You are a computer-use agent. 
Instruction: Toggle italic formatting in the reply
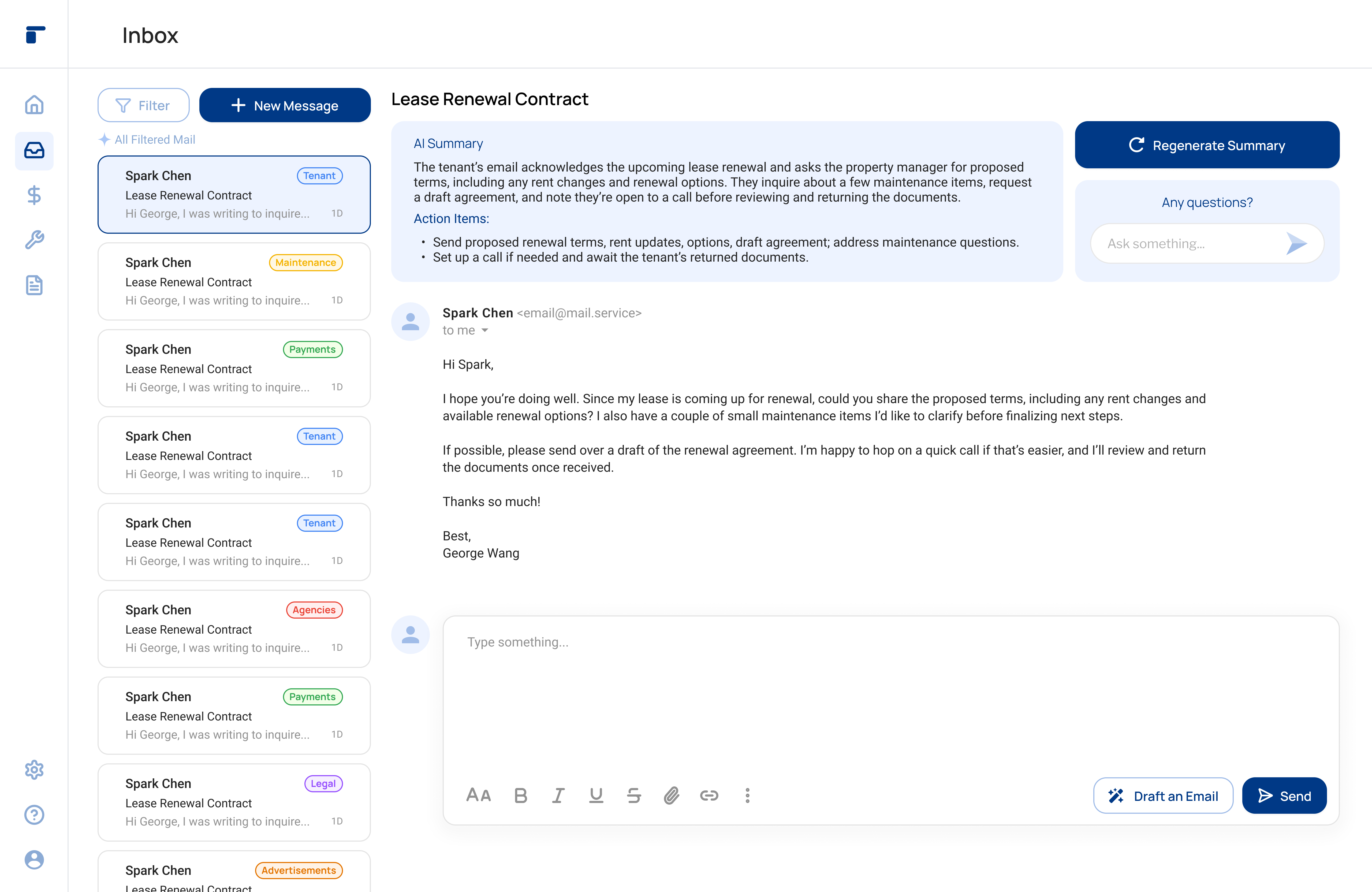click(x=558, y=796)
